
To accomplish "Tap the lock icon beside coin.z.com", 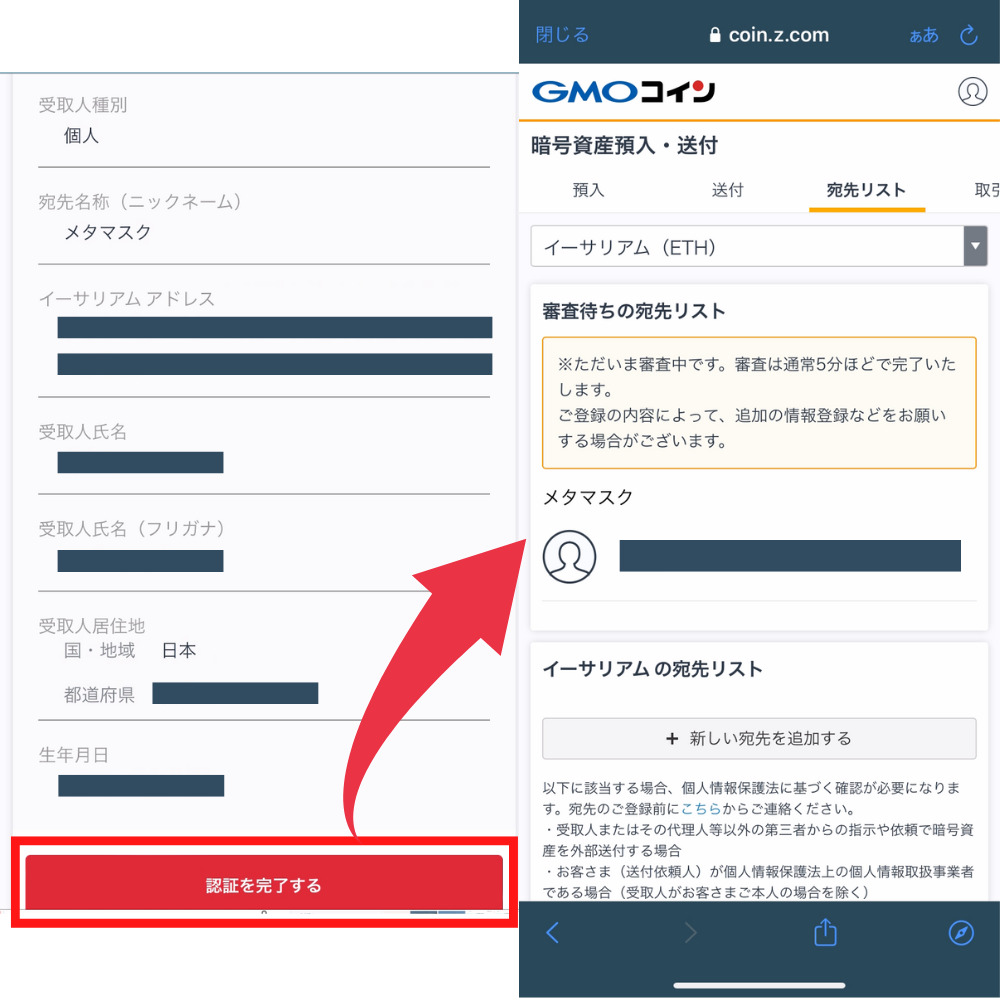I will [x=715, y=34].
